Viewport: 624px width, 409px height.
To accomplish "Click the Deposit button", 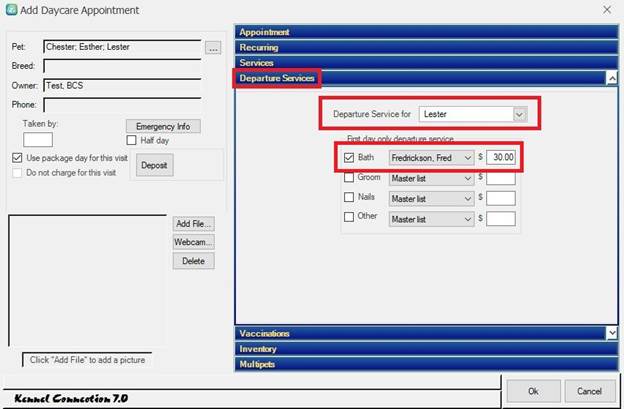I will coord(154,165).
